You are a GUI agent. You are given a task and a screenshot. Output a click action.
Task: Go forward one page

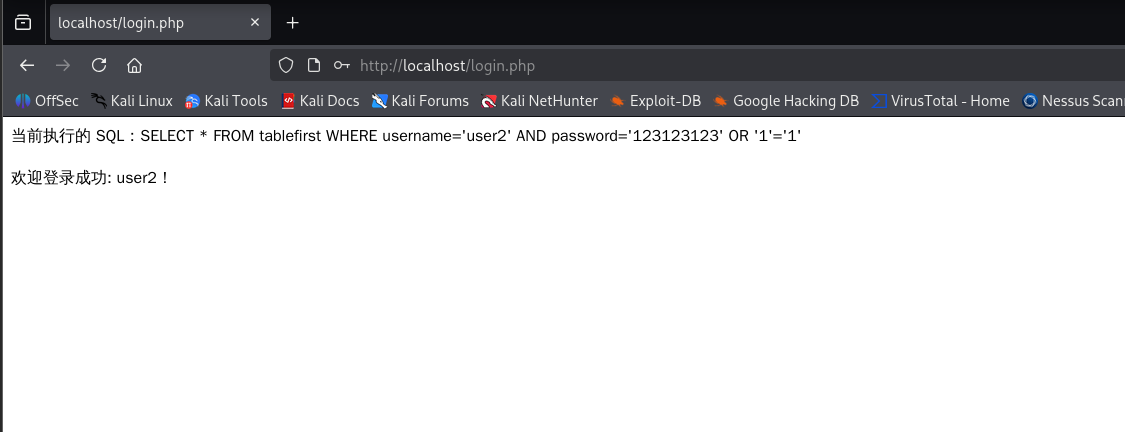pos(63,66)
